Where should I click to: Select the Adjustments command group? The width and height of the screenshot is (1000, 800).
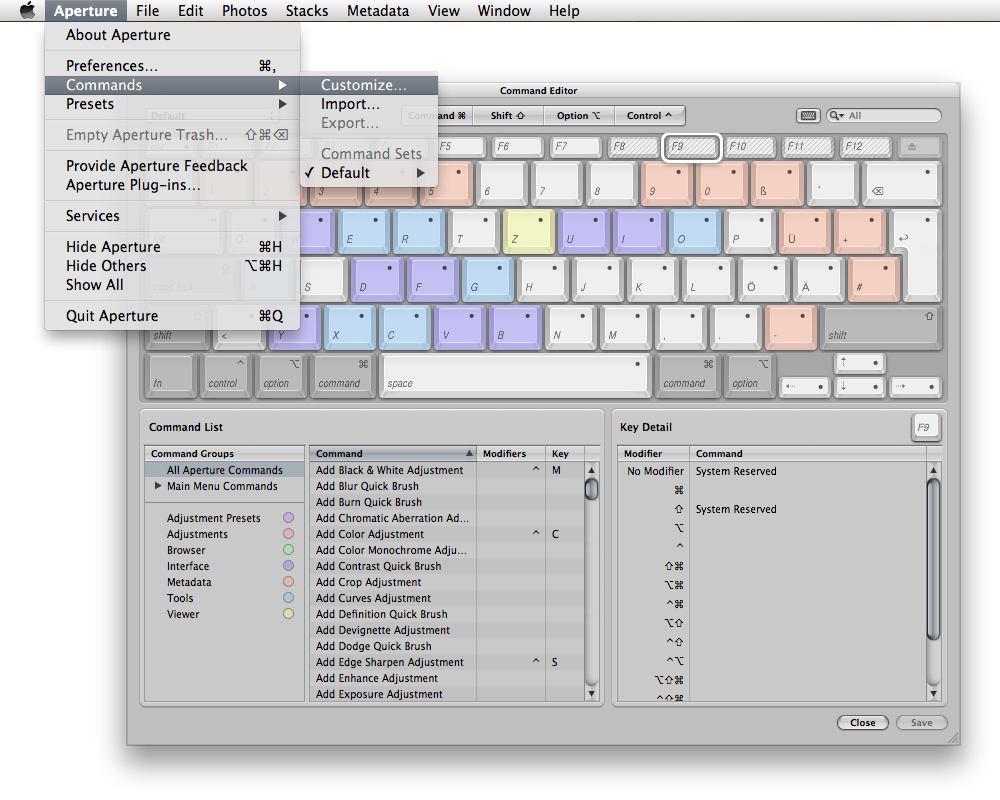[x=224, y=534]
